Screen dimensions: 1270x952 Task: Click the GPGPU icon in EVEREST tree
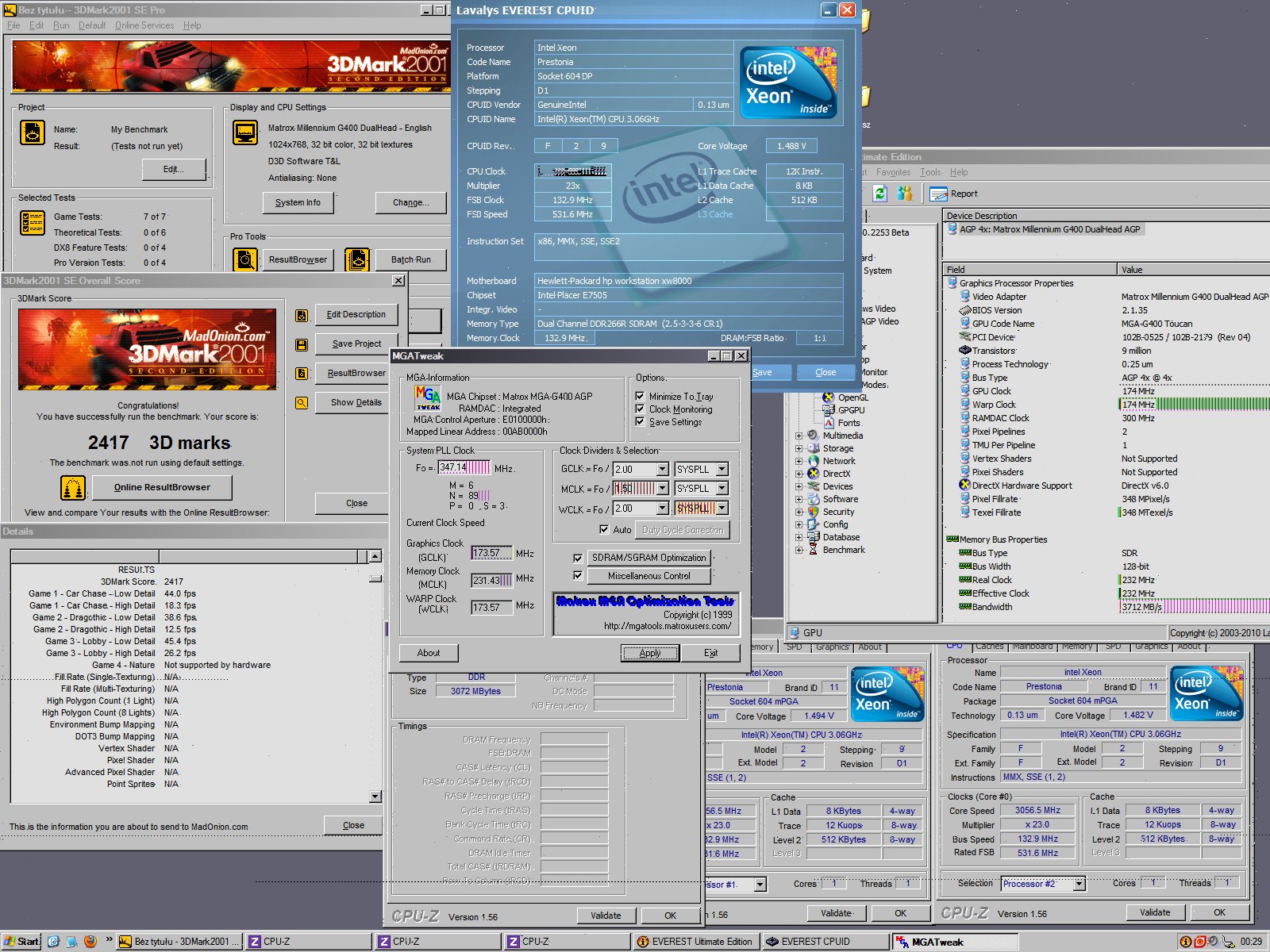tap(829, 410)
